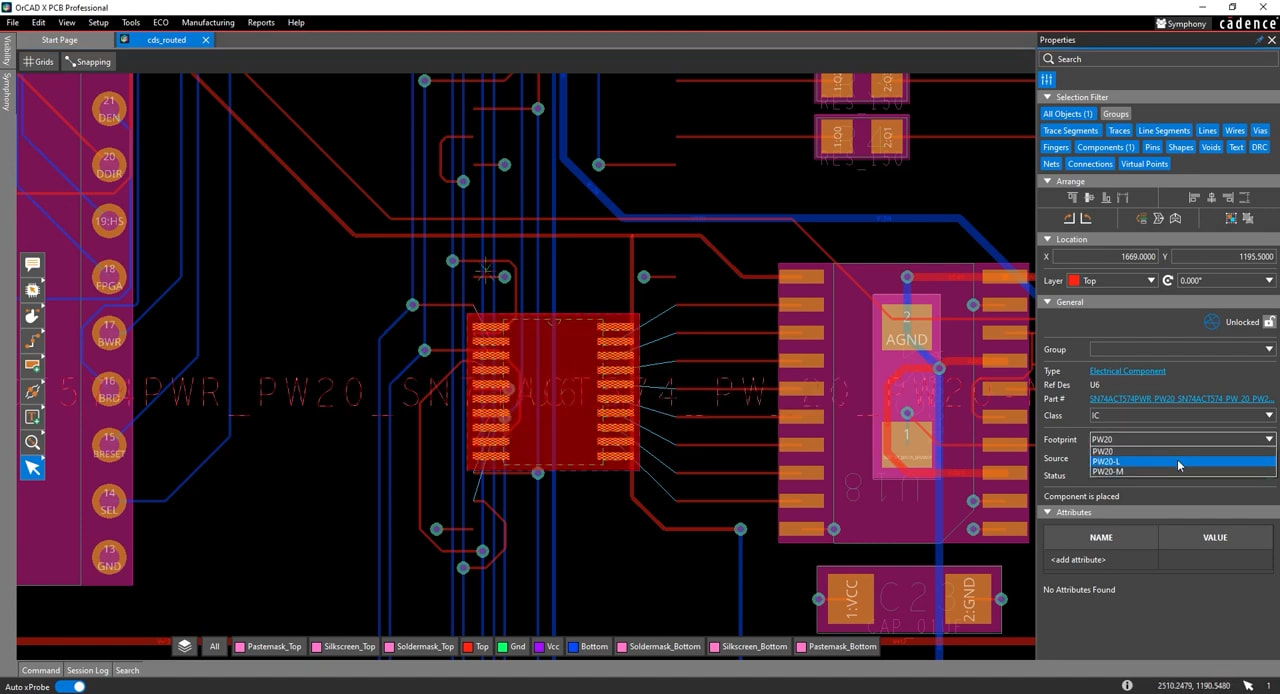Click the info icon in status bar
The height and width of the screenshot is (694, 1280).
pos(1127,686)
